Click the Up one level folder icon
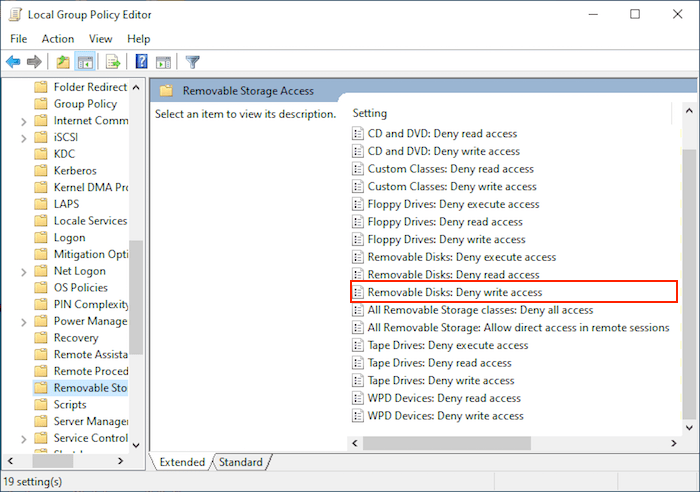 63,62
